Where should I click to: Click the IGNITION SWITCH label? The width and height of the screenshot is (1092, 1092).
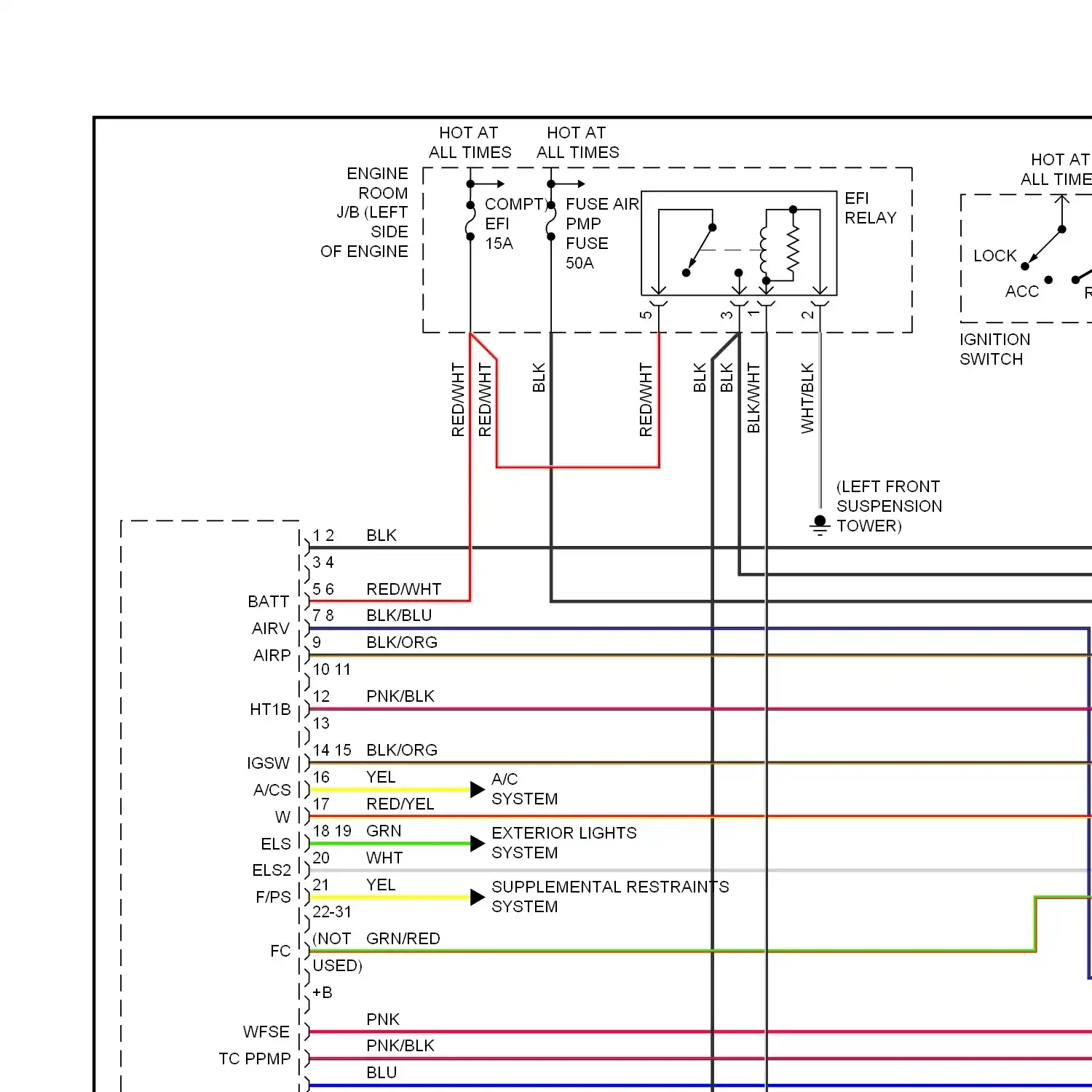(994, 349)
